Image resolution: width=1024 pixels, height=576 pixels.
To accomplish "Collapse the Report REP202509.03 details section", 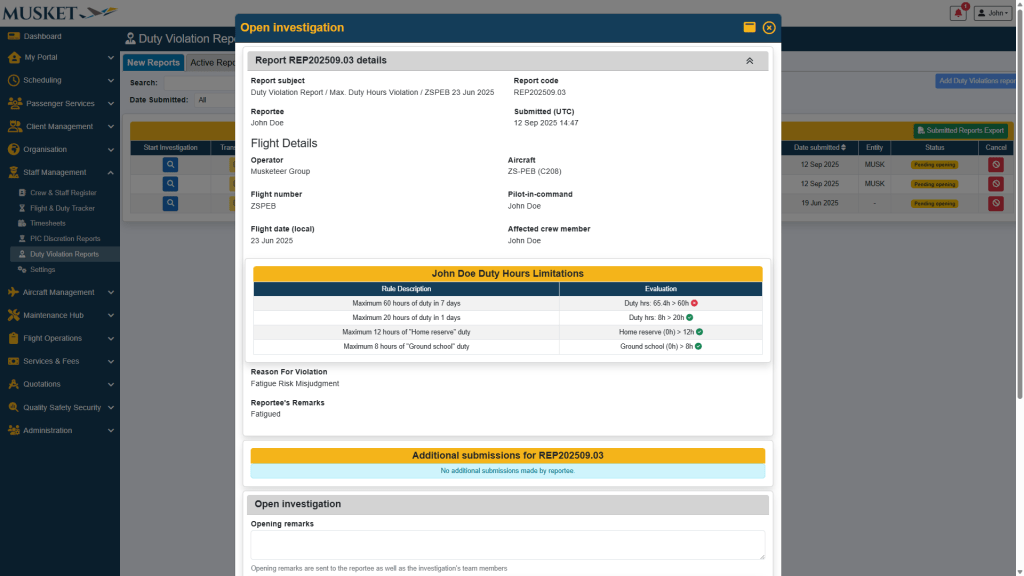I will [x=749, y=61].
